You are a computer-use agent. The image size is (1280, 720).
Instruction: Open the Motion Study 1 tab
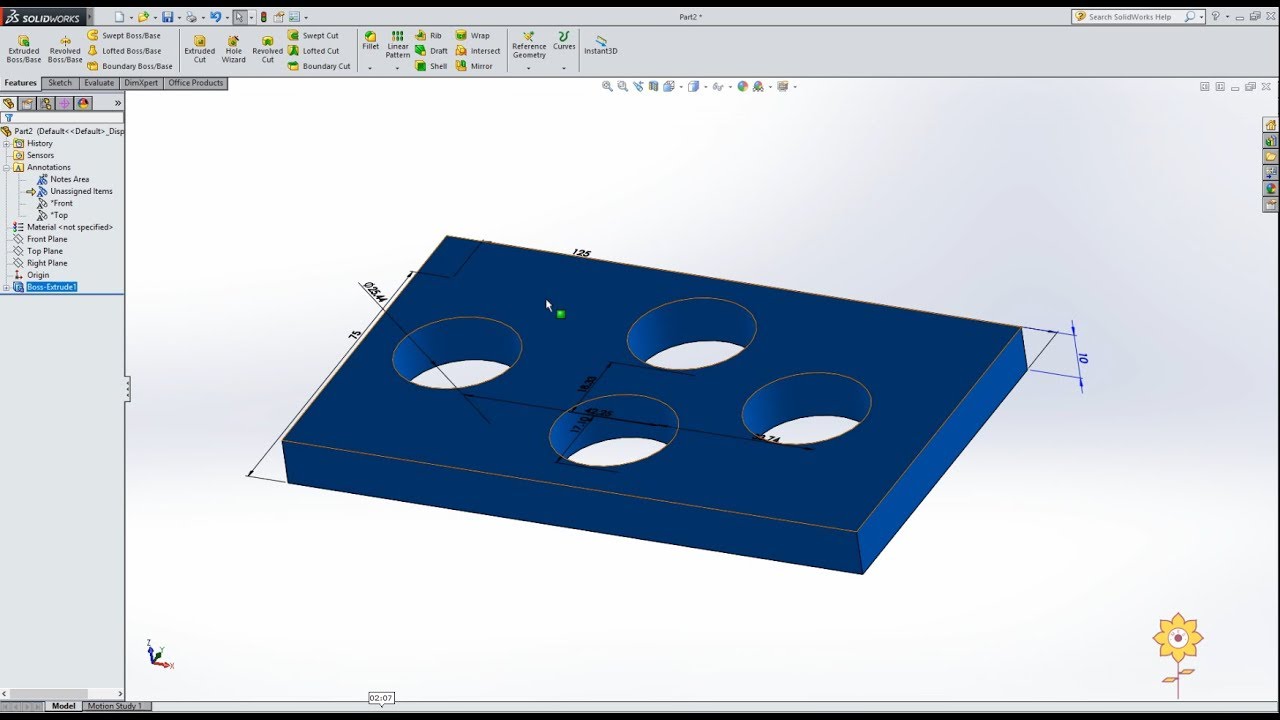click(x=115, y=706)
